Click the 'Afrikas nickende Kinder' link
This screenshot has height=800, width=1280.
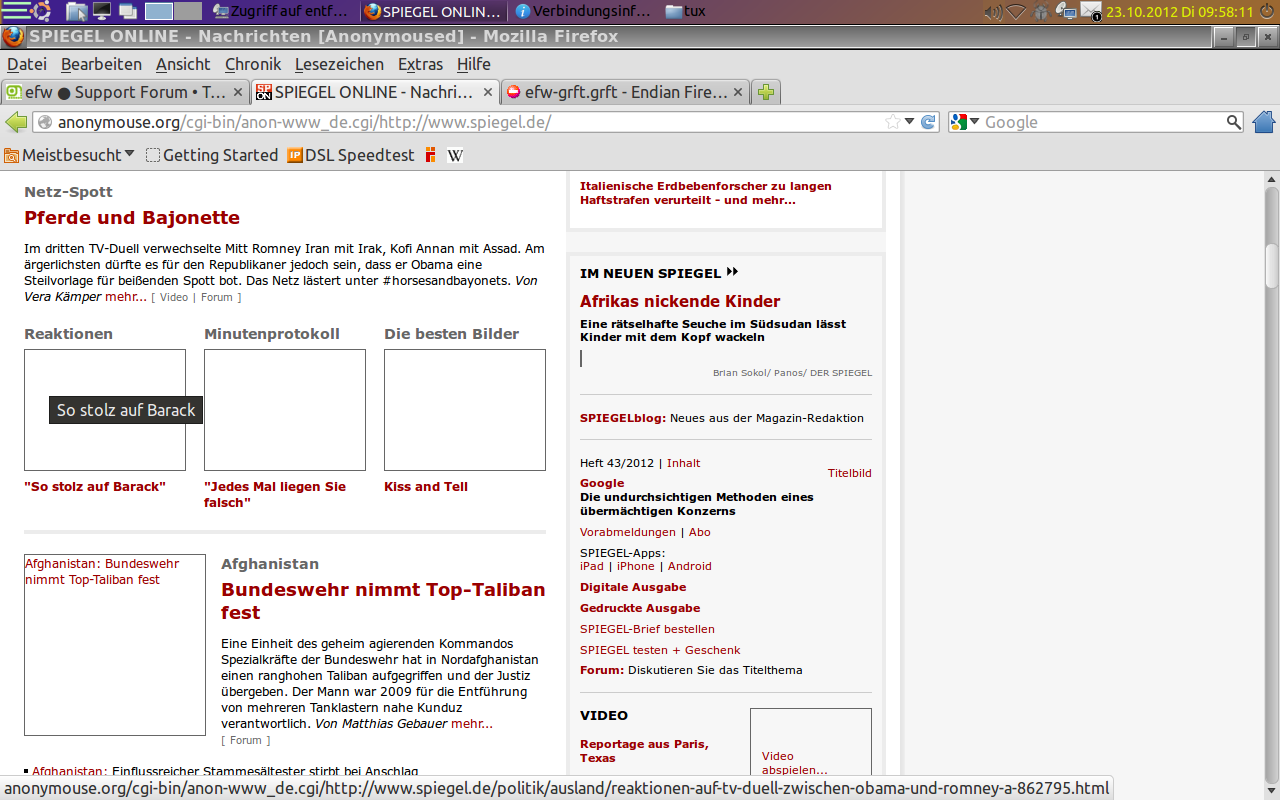pos(680,301)
